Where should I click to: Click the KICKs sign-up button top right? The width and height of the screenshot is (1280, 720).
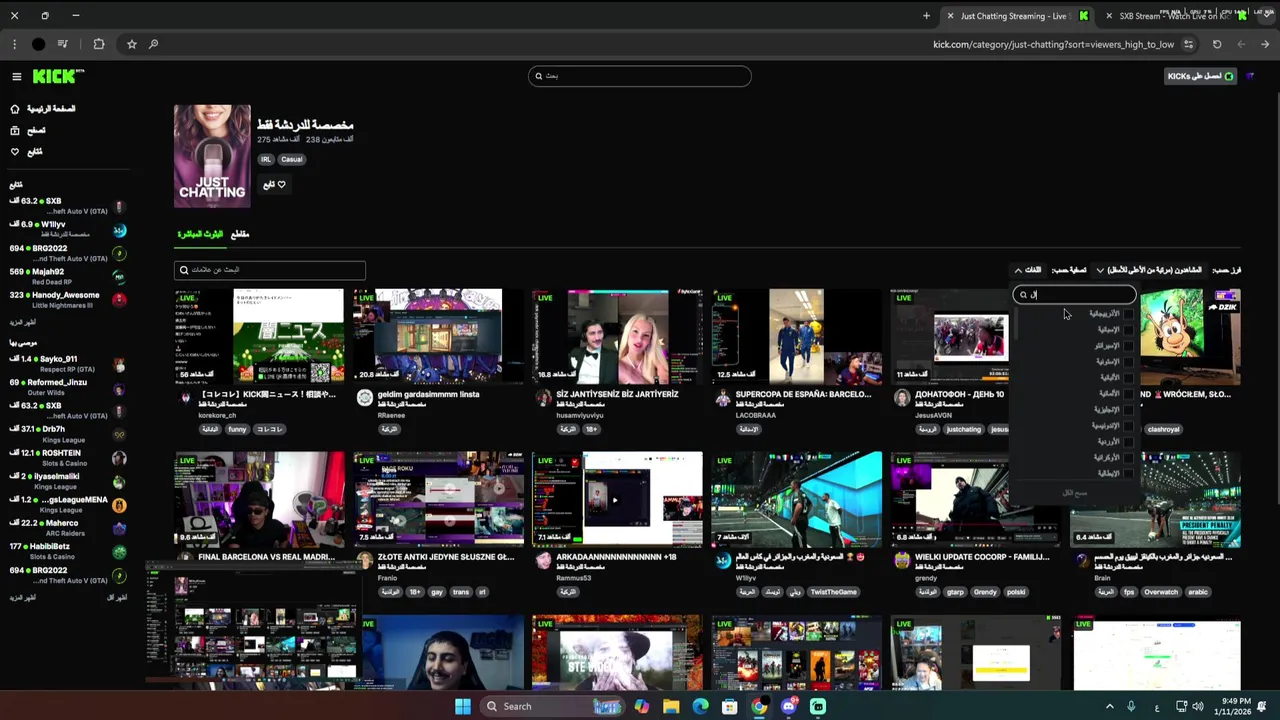pyautogui.click(x=1202, y=77)
